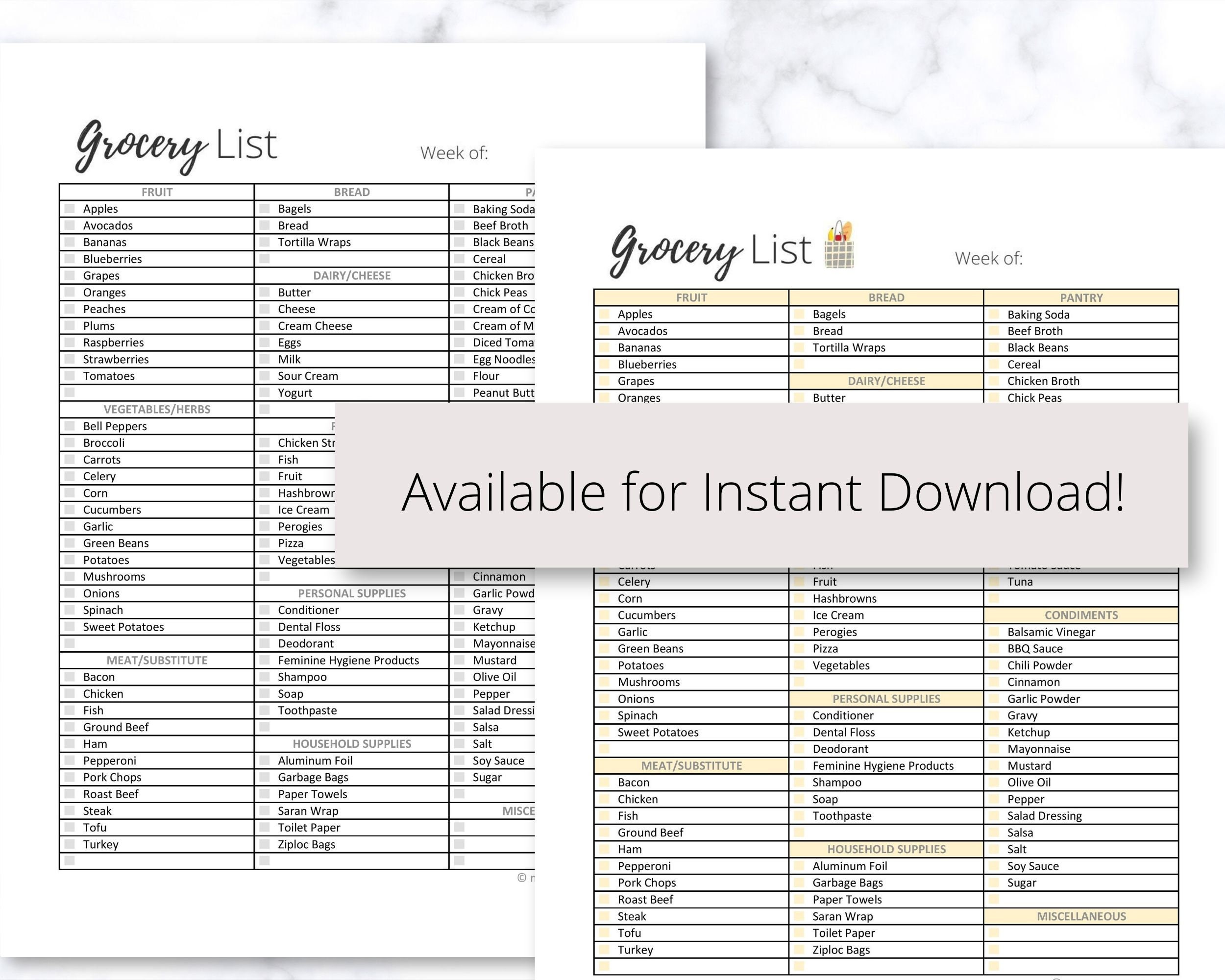Viewport: 1225px width, 980px height.
Task: Tick the Baking Soda box in PANTRY
Action: (x=994, y=314)
